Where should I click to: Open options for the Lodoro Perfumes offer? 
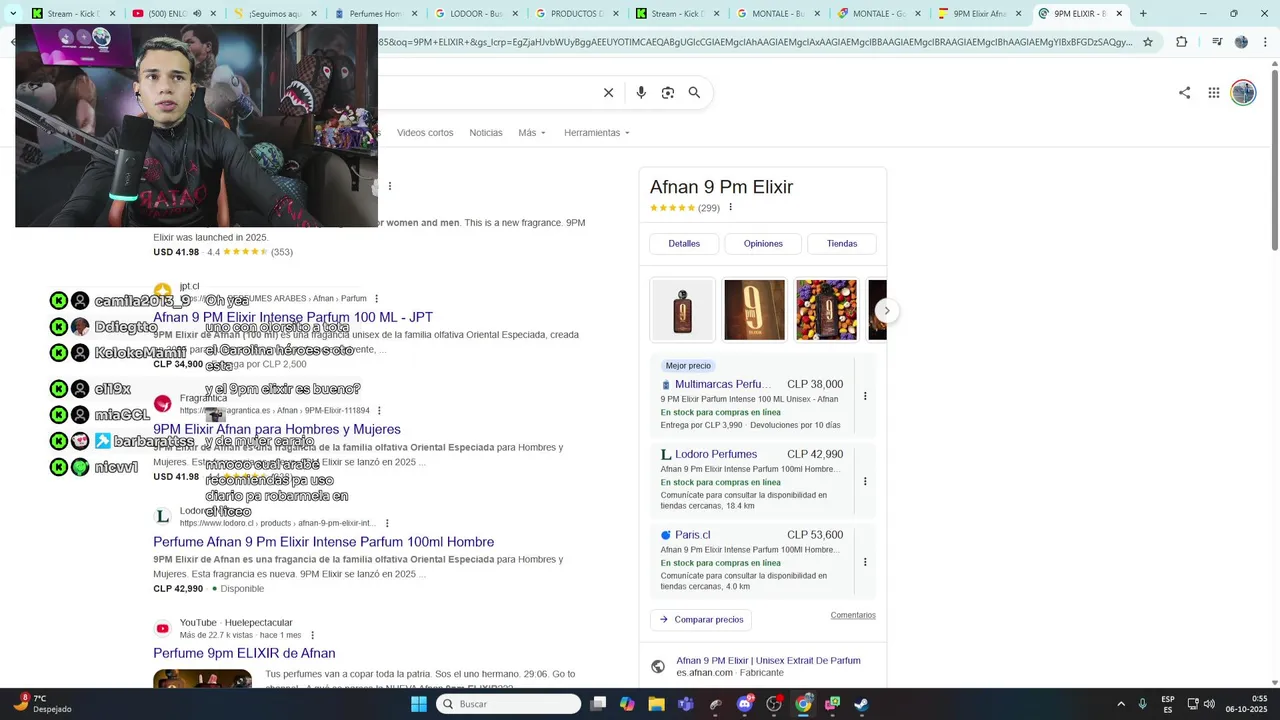865,481
